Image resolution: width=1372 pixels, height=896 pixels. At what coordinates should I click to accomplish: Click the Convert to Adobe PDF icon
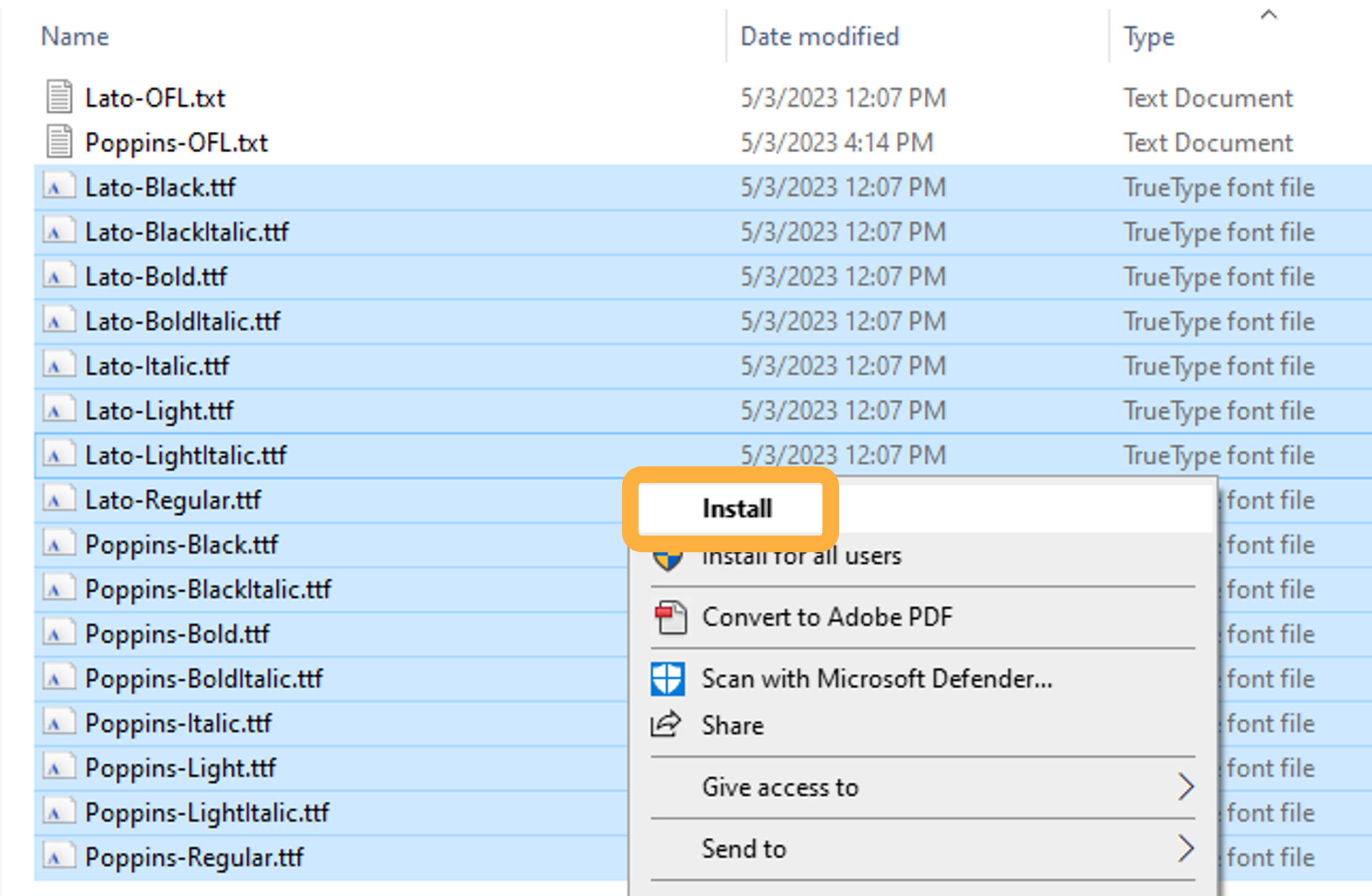[670, 617]
